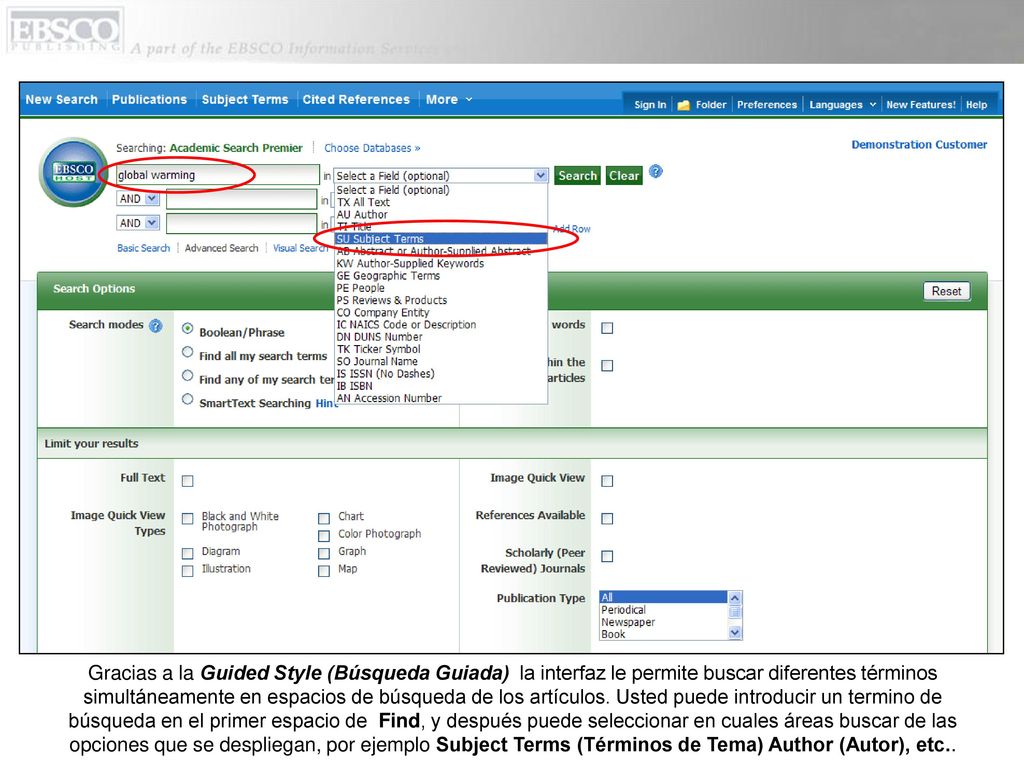Viewport: 1024px width, 768px height.
Task: Check the Map image type
Action: 324,571
